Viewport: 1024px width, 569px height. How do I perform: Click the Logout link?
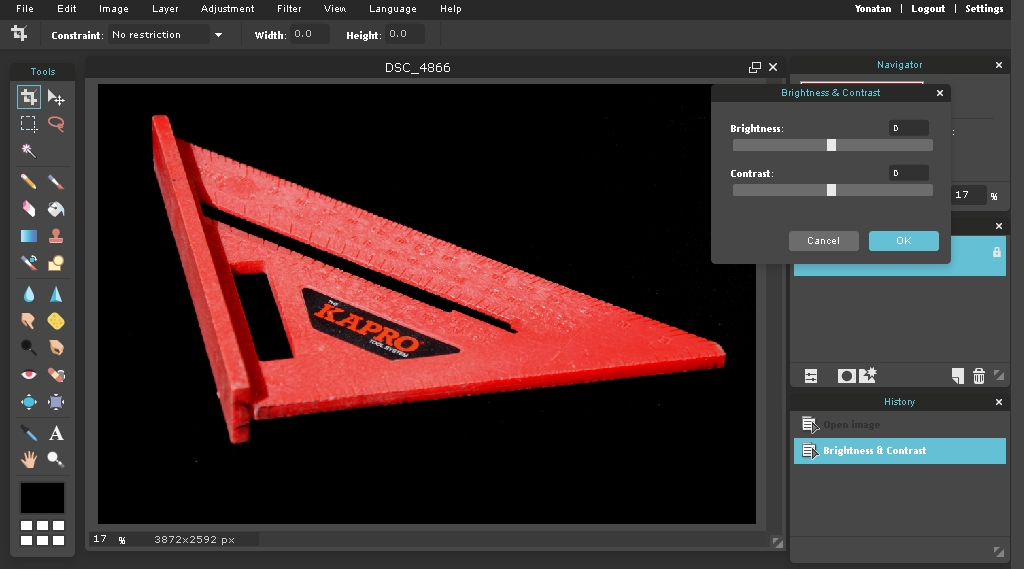pyautogui.click(x=928, y=8)
